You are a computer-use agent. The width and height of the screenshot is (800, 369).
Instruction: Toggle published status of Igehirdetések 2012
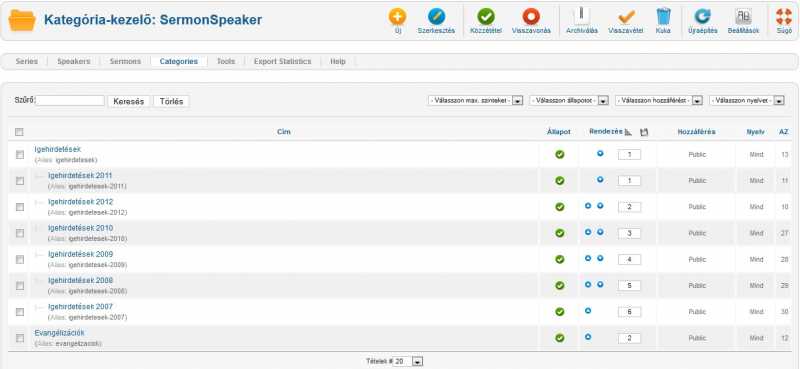[560, 207]
